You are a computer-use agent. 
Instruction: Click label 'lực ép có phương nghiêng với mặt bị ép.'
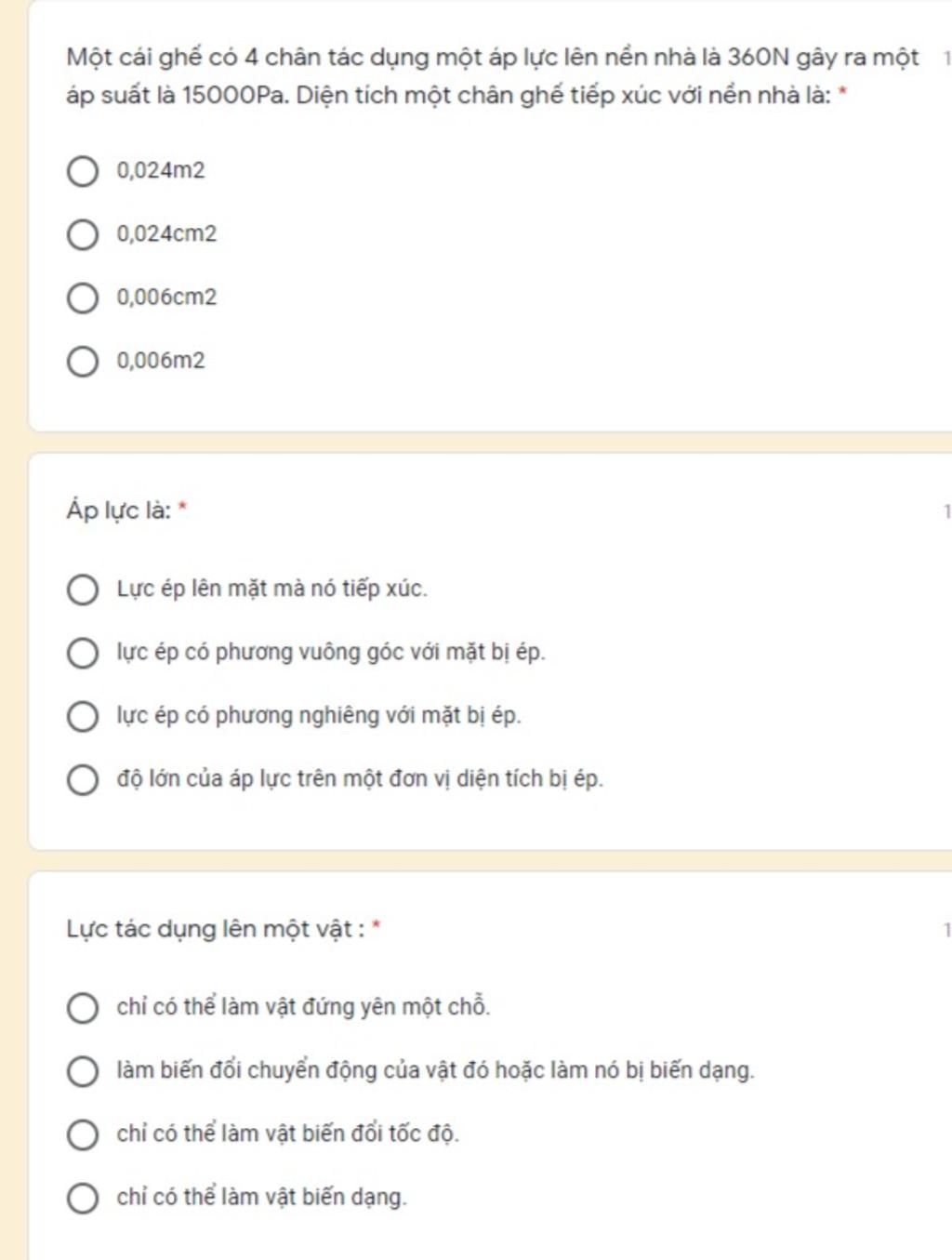click(x=319, y=716)
